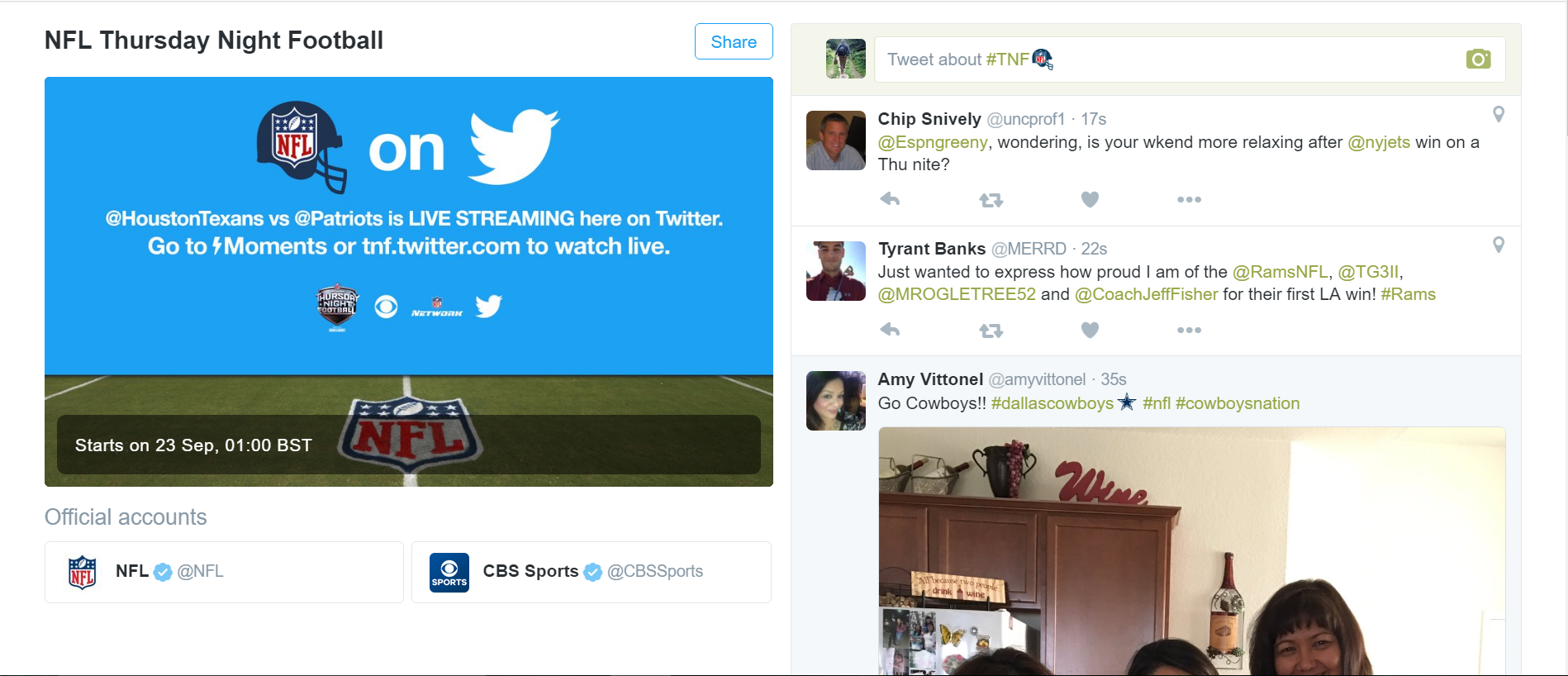Click the @amyvittonel handle

pyautogui.click(x=1037, y=379)
